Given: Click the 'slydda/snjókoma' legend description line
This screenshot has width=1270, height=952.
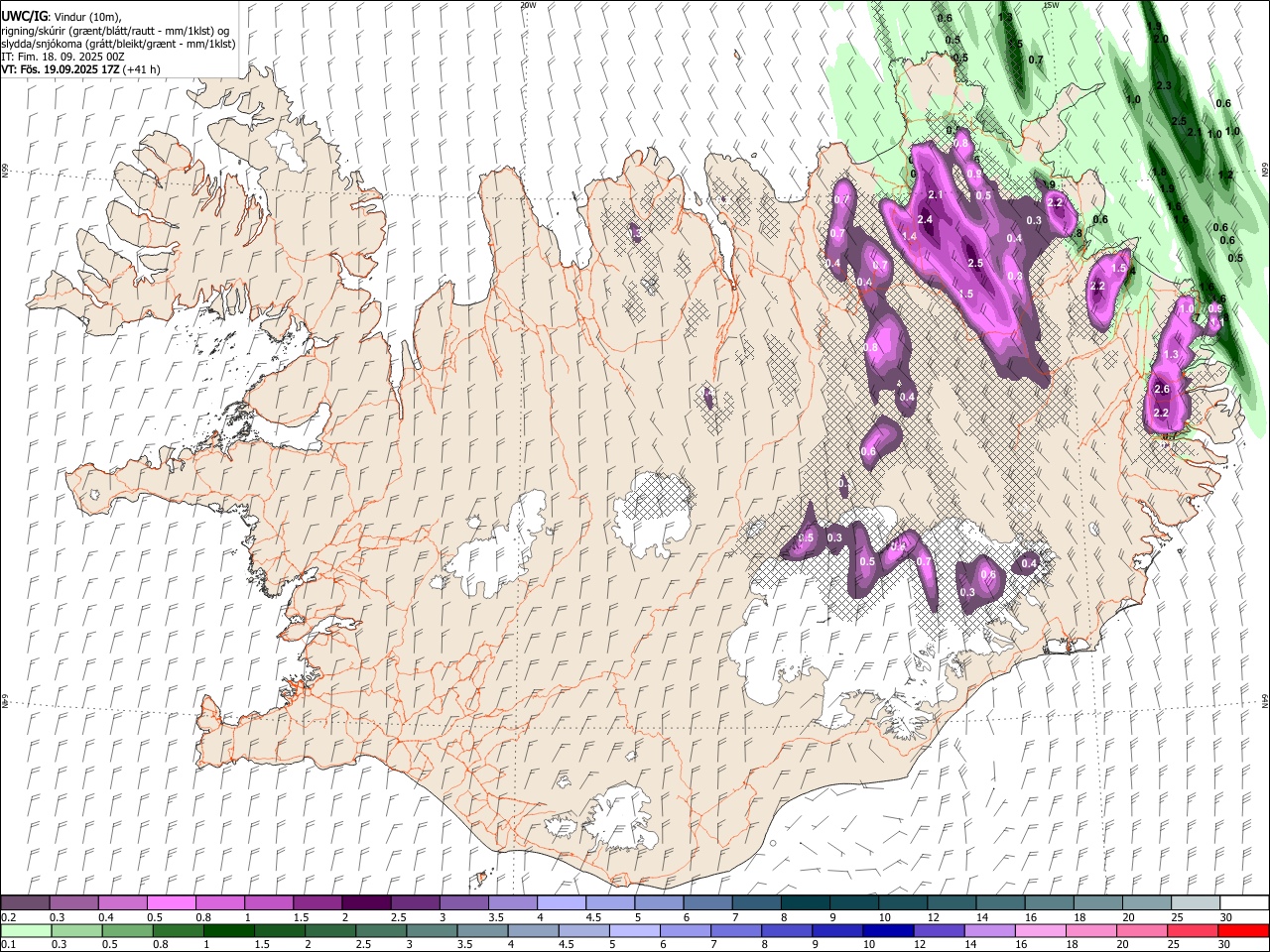Looking at the screenshot, I should coord(118,44).
